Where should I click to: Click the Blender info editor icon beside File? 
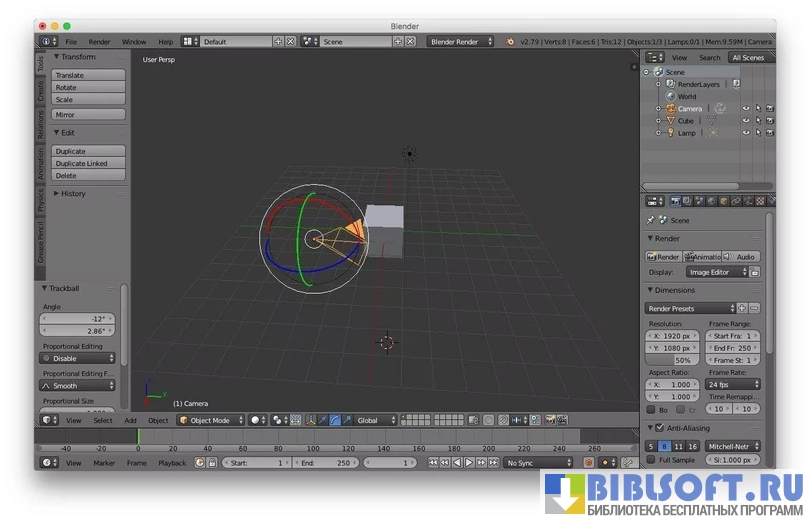coord(47,42)
